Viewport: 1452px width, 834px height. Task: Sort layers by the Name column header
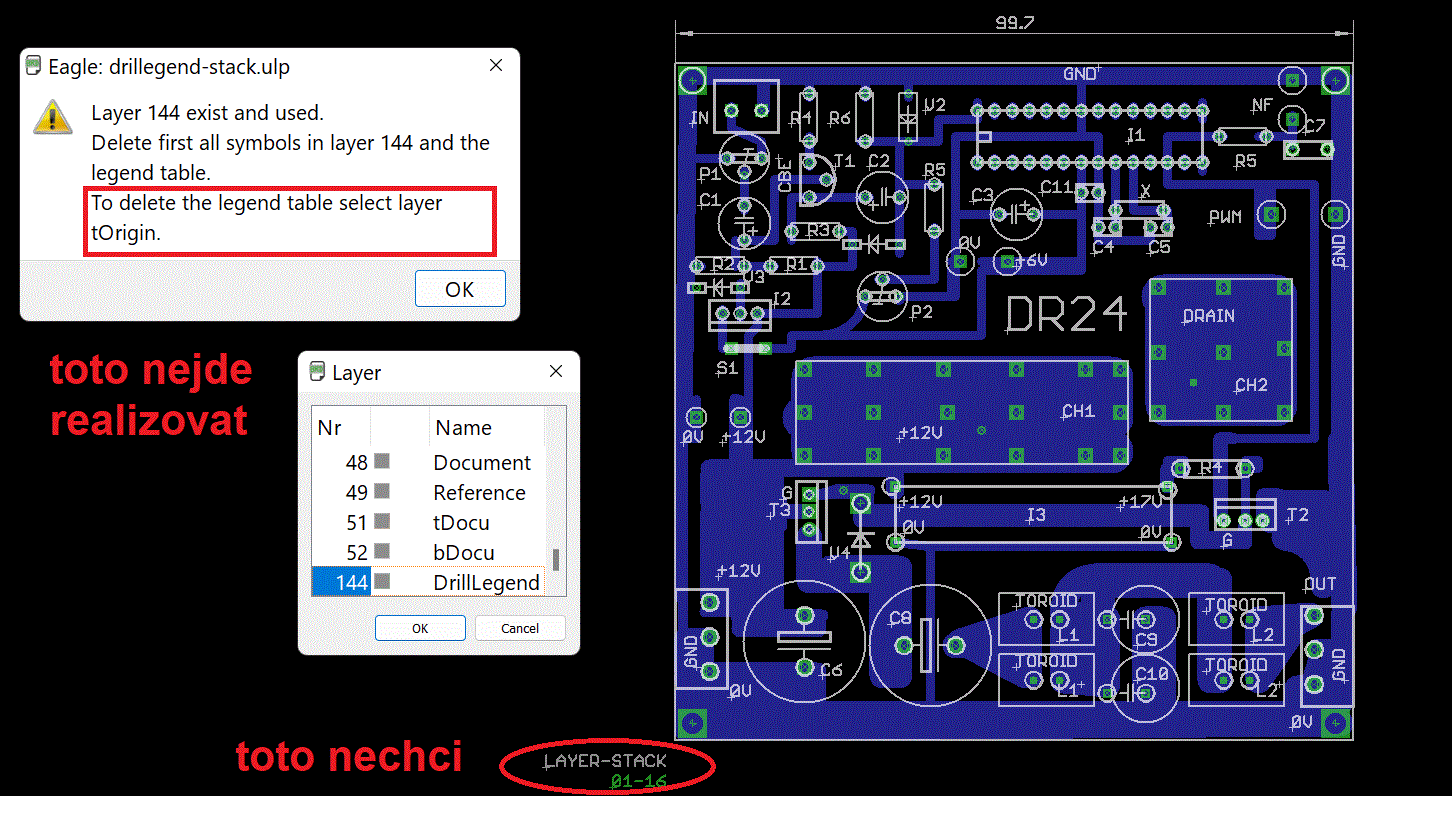click(463, 428)
